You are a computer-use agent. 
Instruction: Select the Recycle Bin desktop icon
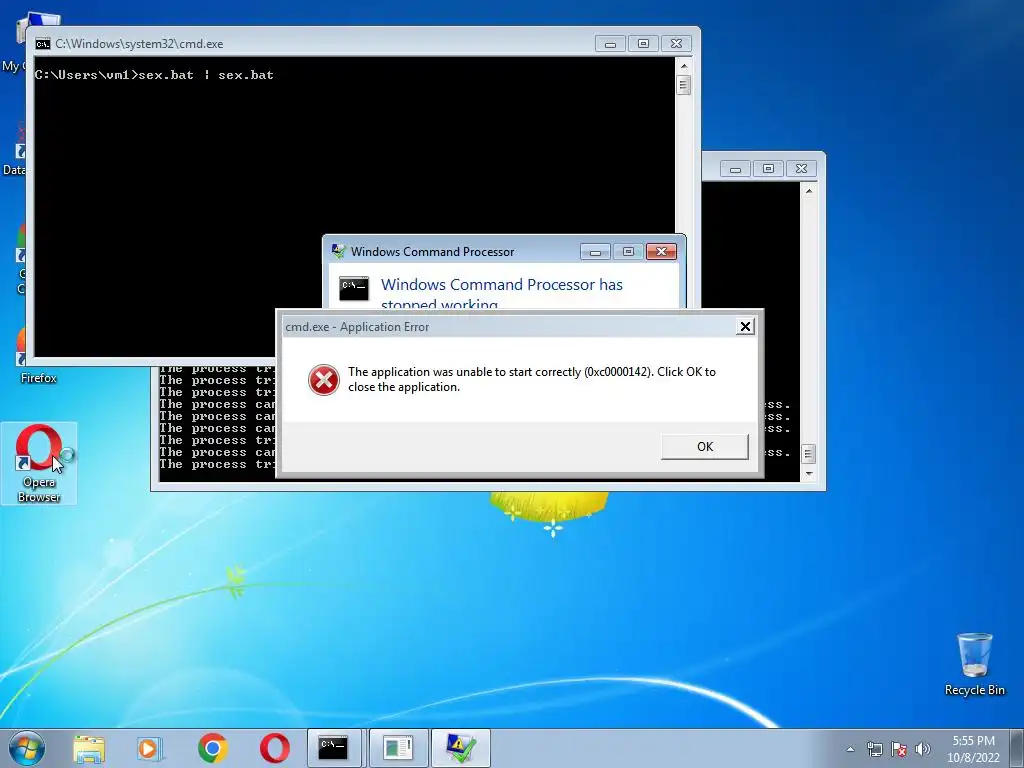[974, 664]
